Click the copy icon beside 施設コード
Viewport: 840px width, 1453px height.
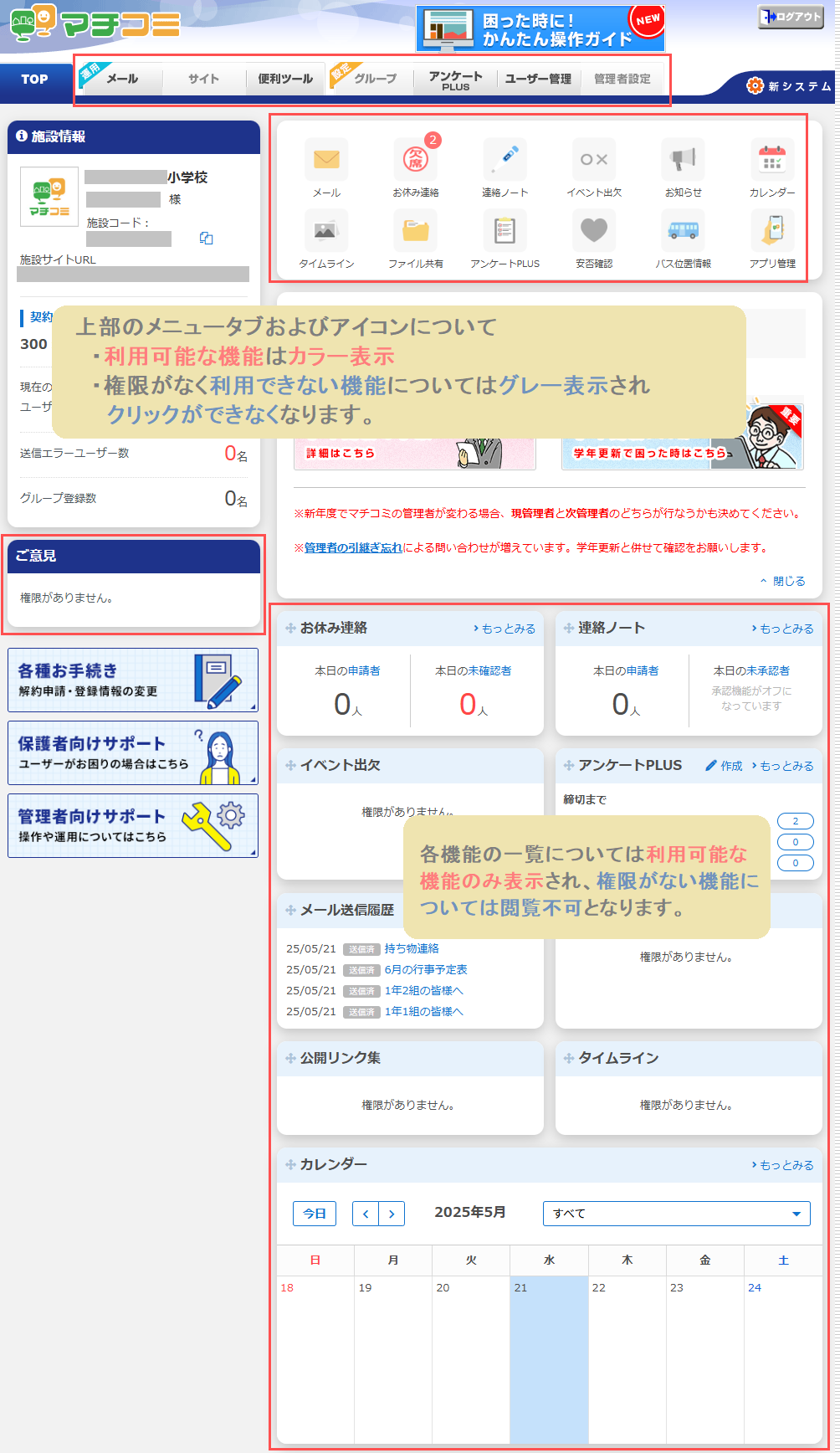(206, 239)
